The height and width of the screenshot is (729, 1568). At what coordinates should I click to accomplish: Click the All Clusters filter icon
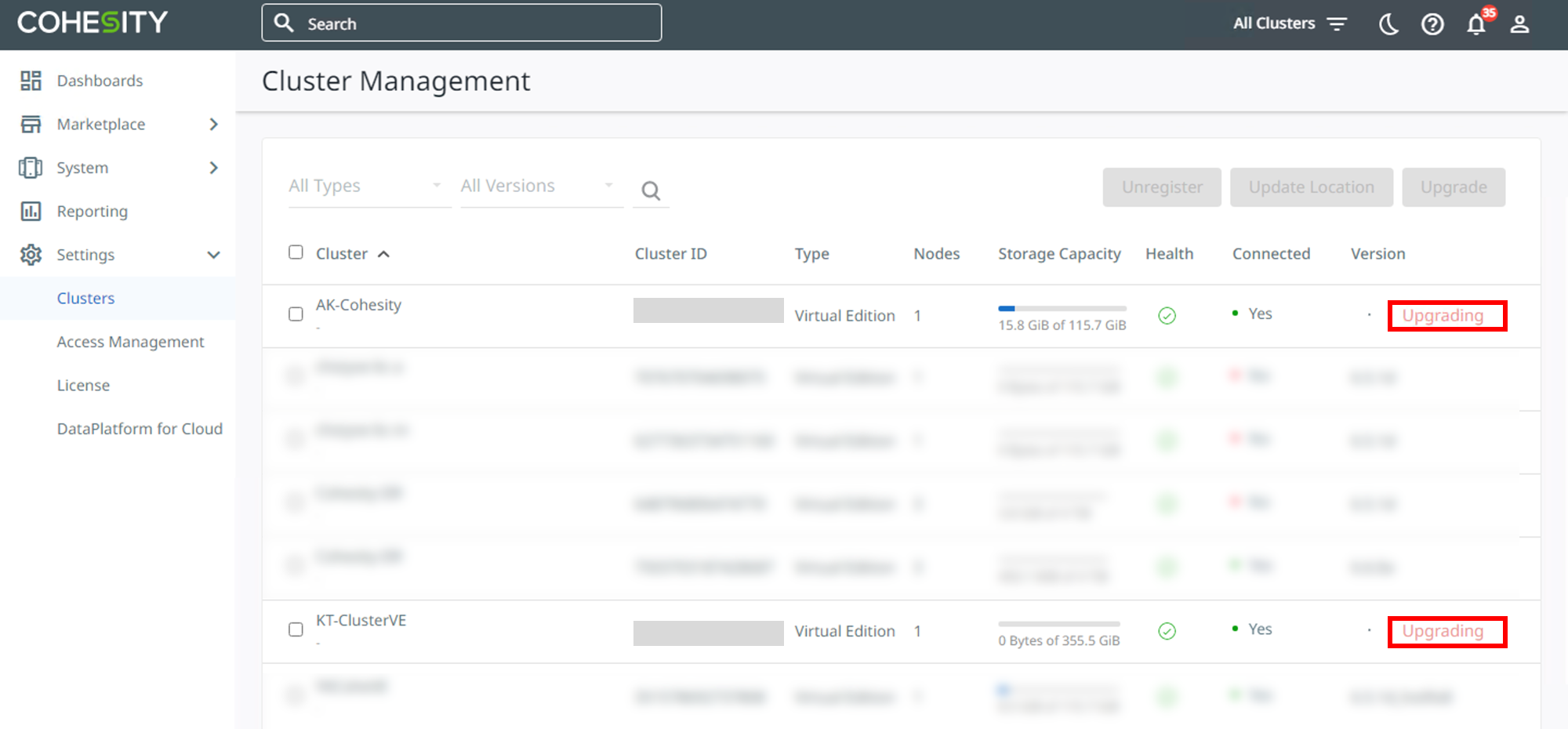point(1337,24)
